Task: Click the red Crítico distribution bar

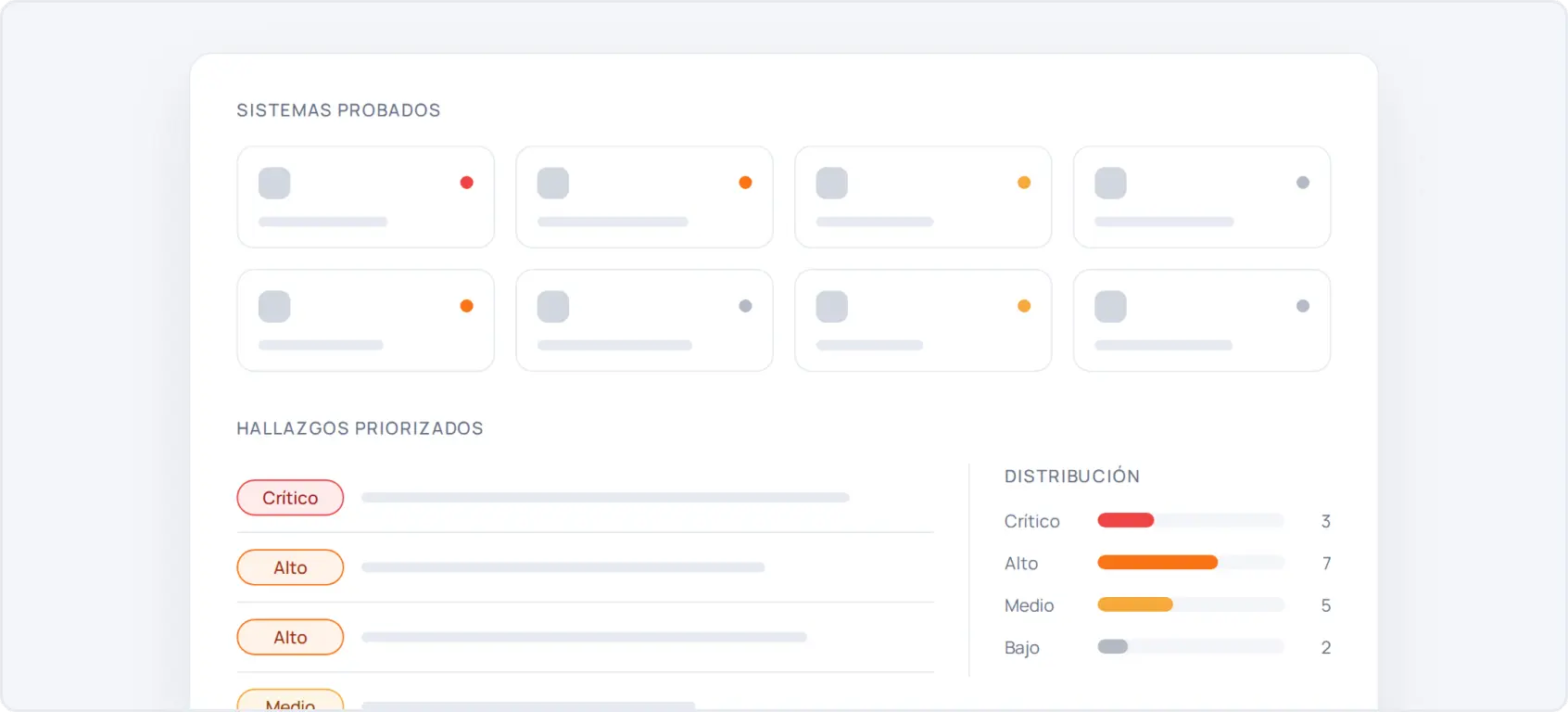Action: click(x=1126, y=520)
